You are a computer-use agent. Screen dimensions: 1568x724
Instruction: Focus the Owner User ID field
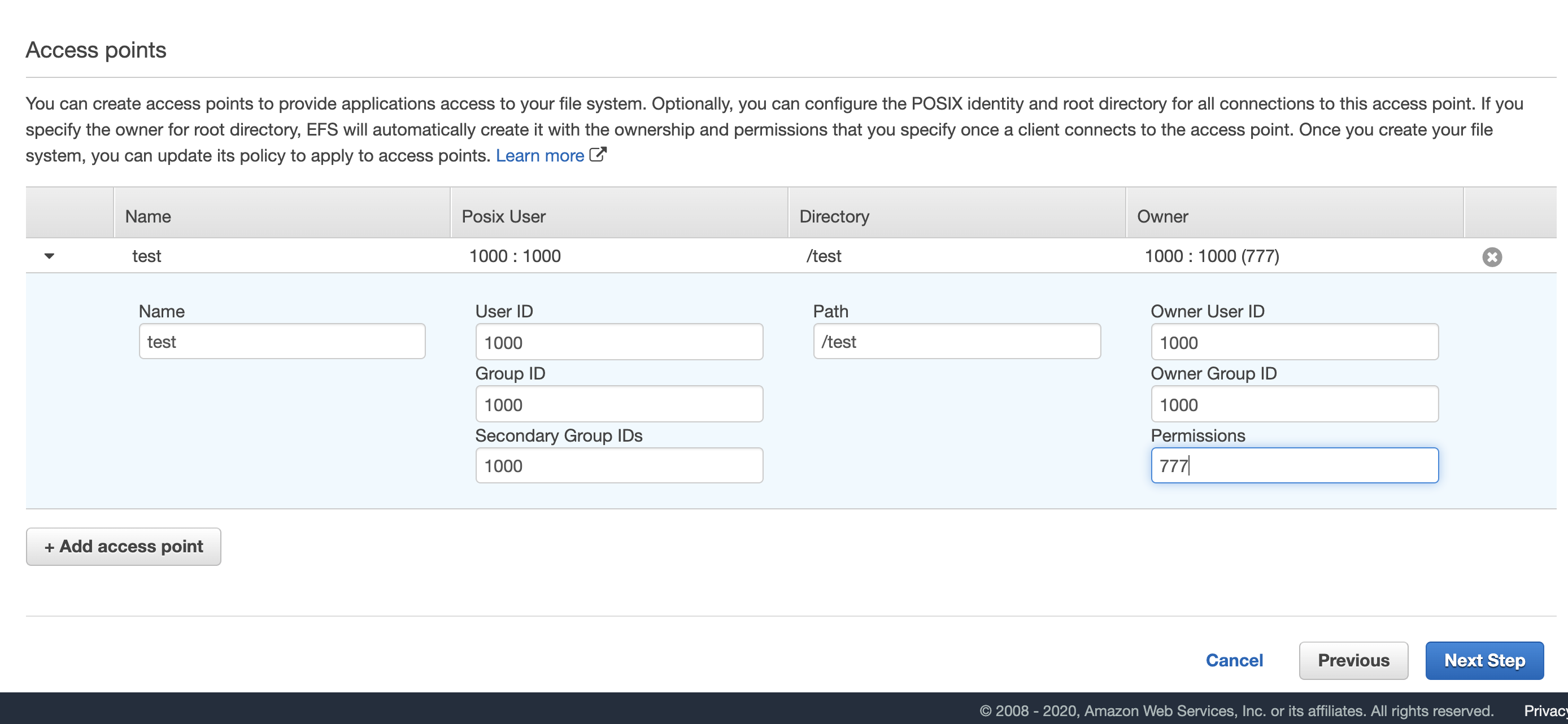1294,342
